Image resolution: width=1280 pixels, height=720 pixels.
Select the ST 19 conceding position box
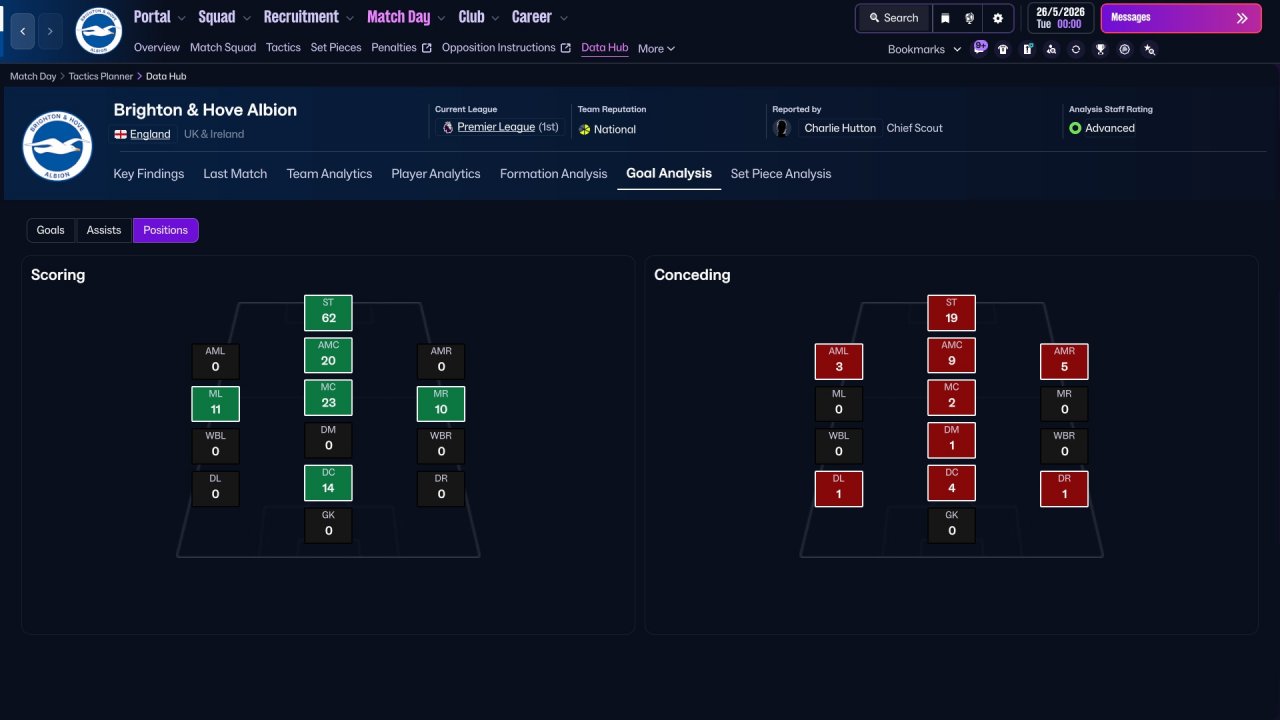tap(951, 313)
